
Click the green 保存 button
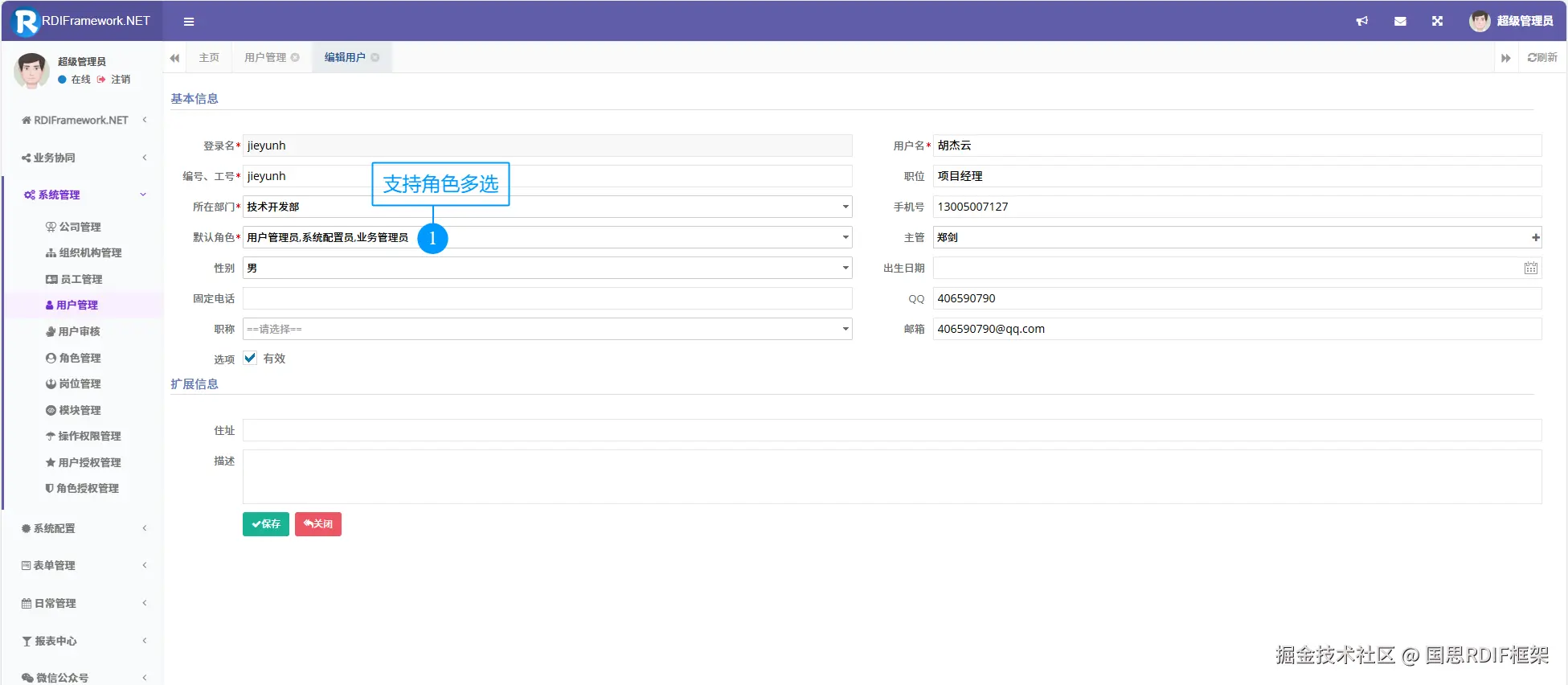[x=266, y=524]
